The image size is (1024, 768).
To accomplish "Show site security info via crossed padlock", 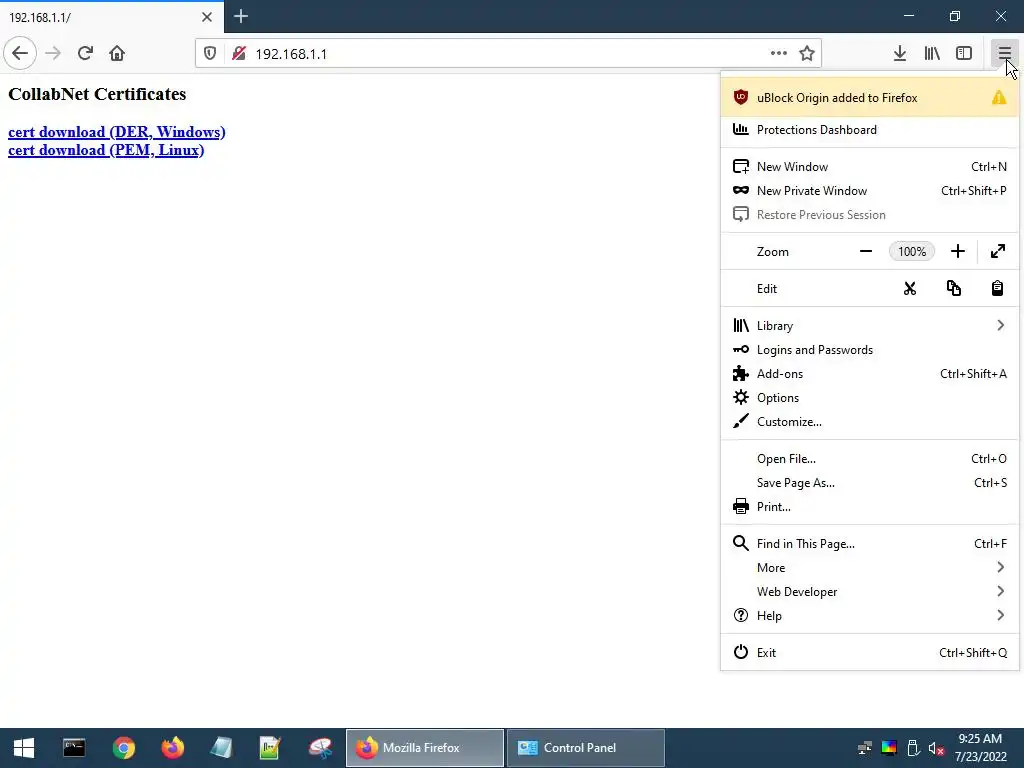I will (239, 54).
